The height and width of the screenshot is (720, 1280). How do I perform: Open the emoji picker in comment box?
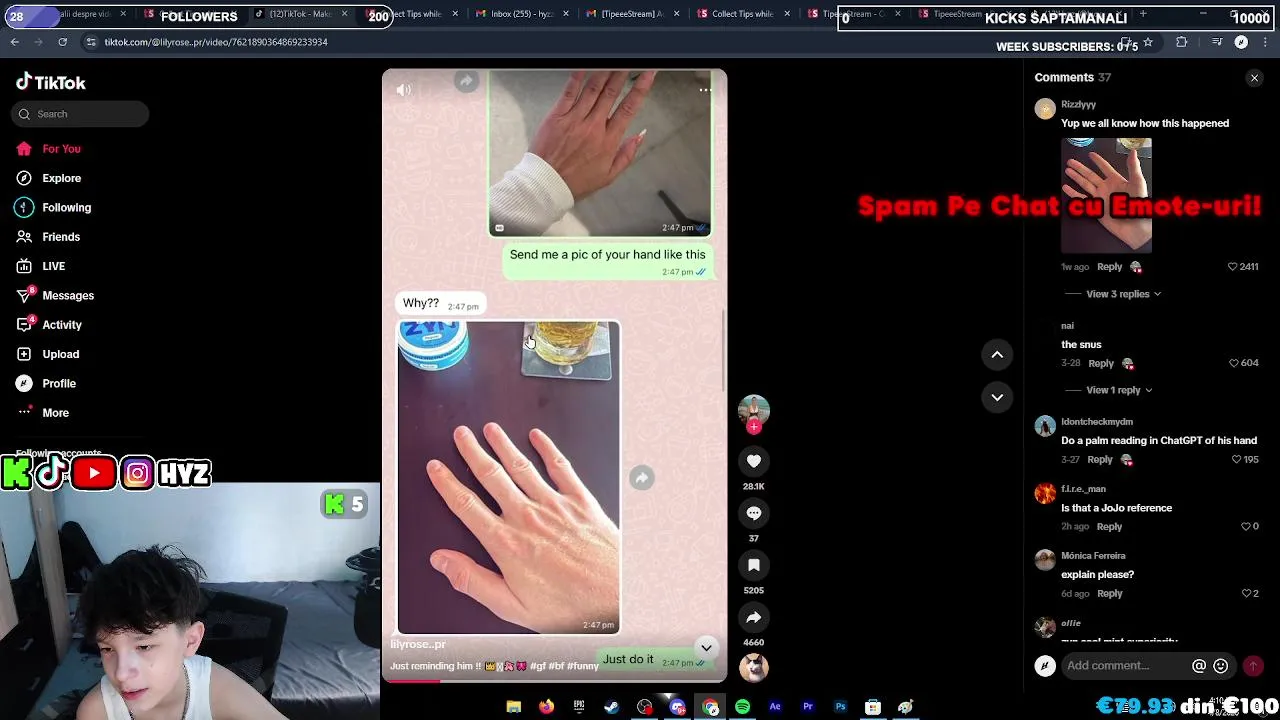[1220, 666]
